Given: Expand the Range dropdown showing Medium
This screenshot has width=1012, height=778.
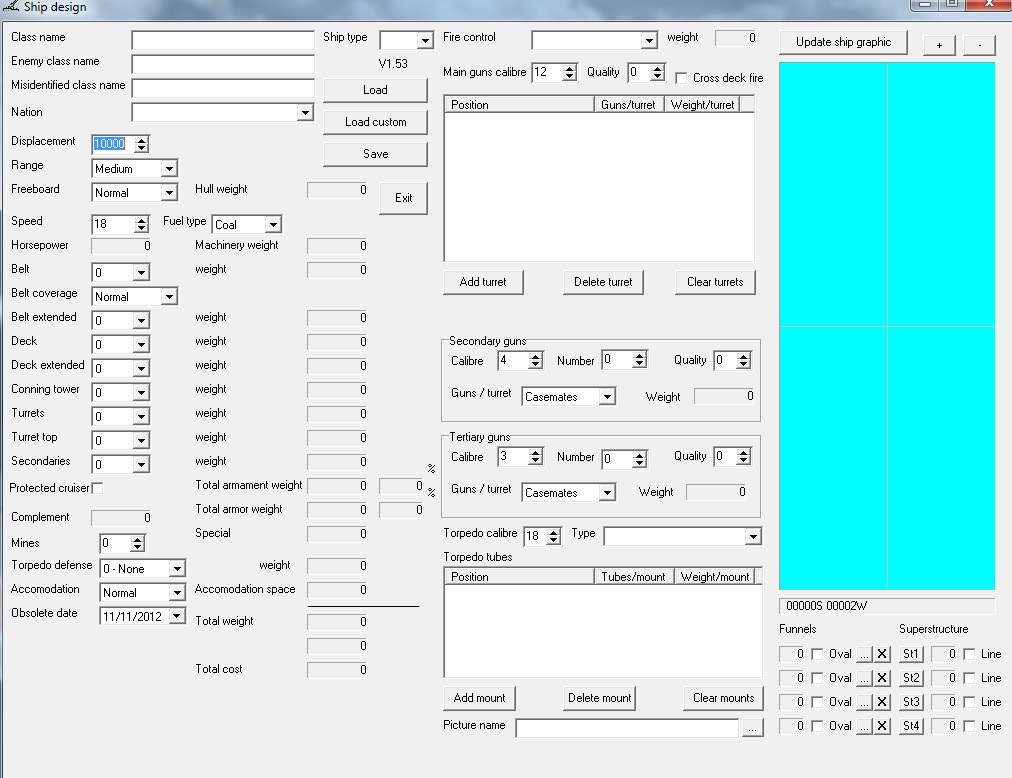Looking at the screenshot, I should pyautogui.click(x=169, y=169).
